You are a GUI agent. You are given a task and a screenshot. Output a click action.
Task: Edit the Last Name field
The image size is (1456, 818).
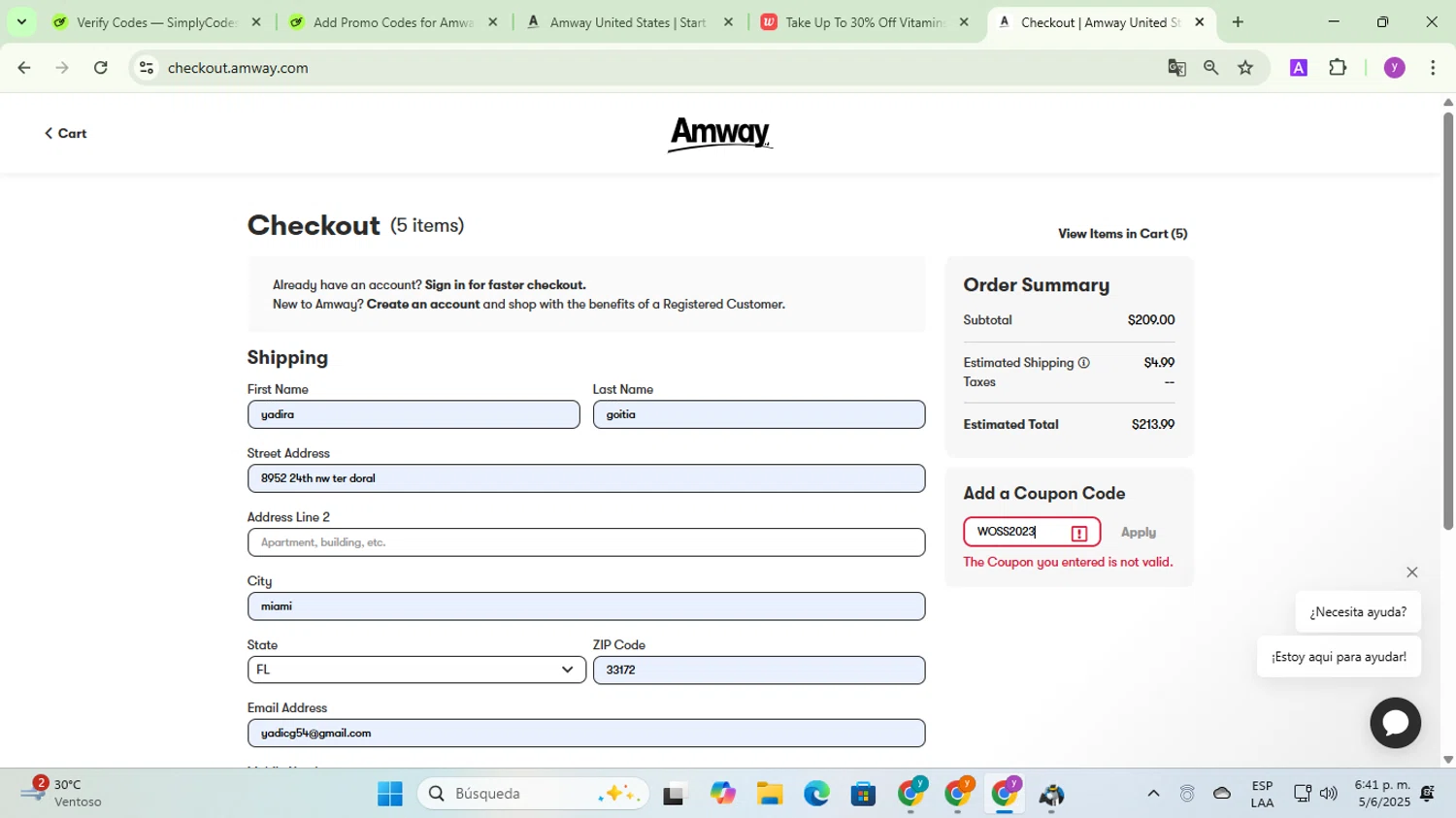point(759,414)
